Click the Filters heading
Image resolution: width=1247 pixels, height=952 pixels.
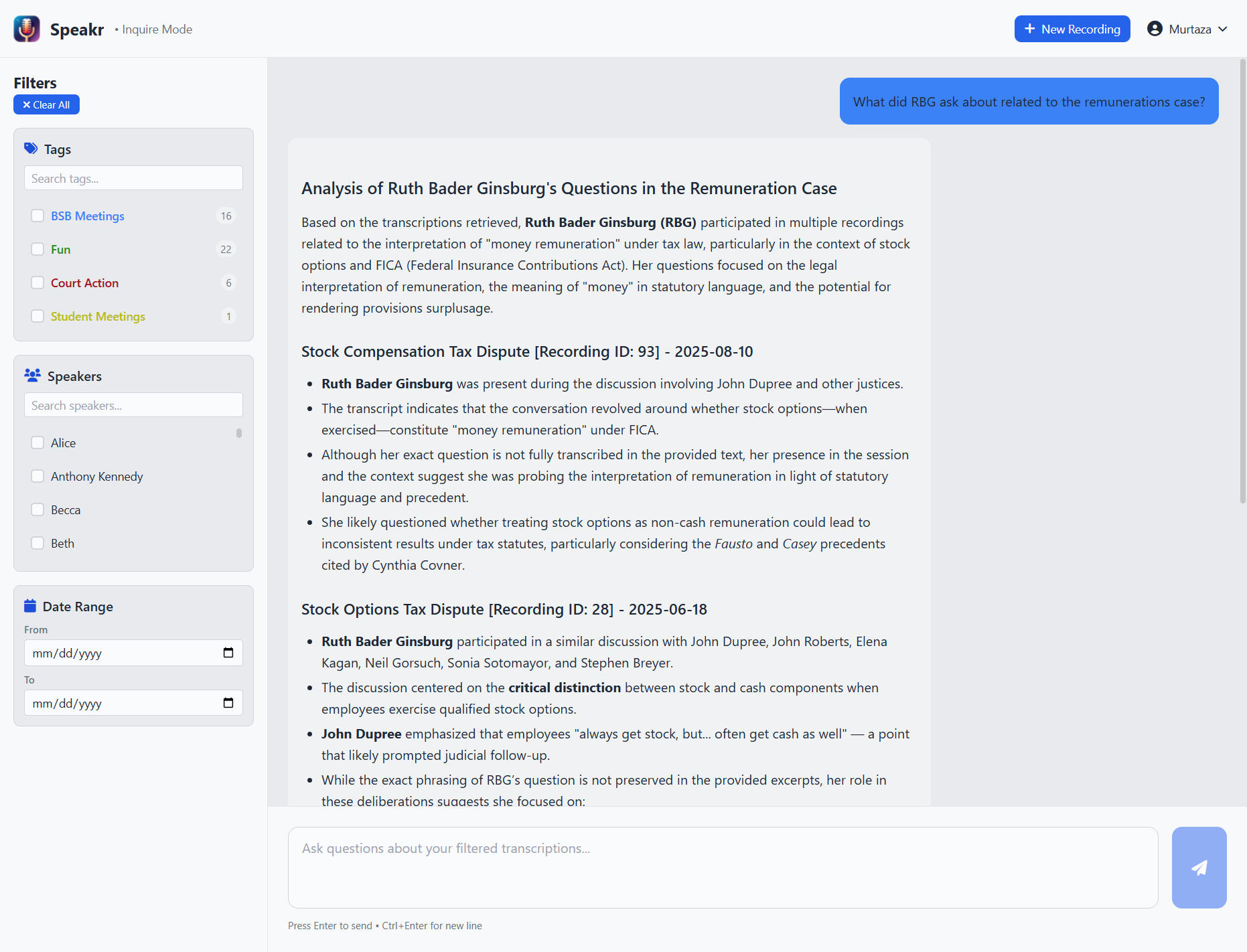coord(35,83)
